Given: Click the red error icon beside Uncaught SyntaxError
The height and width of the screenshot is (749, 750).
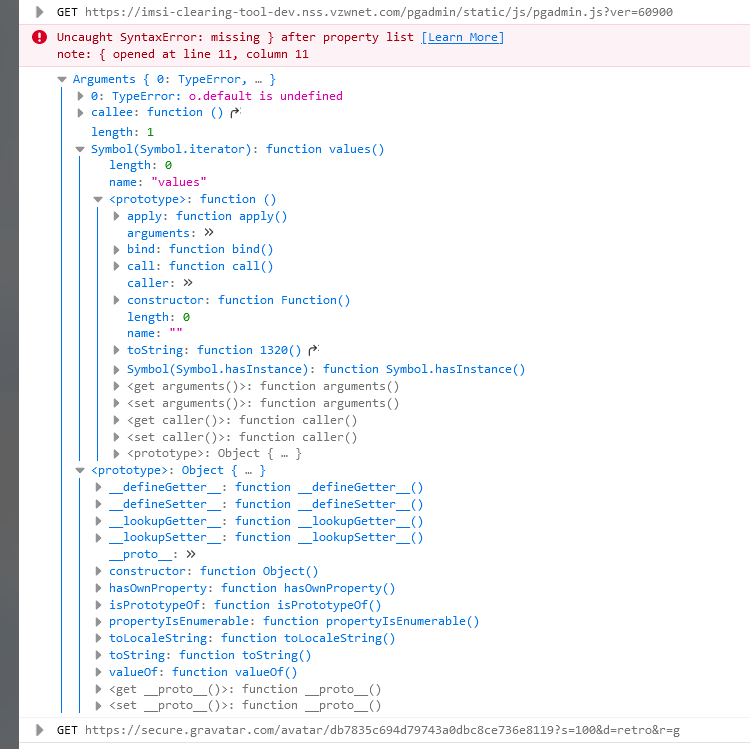Looking at the screenshot, I should (39, 37).
